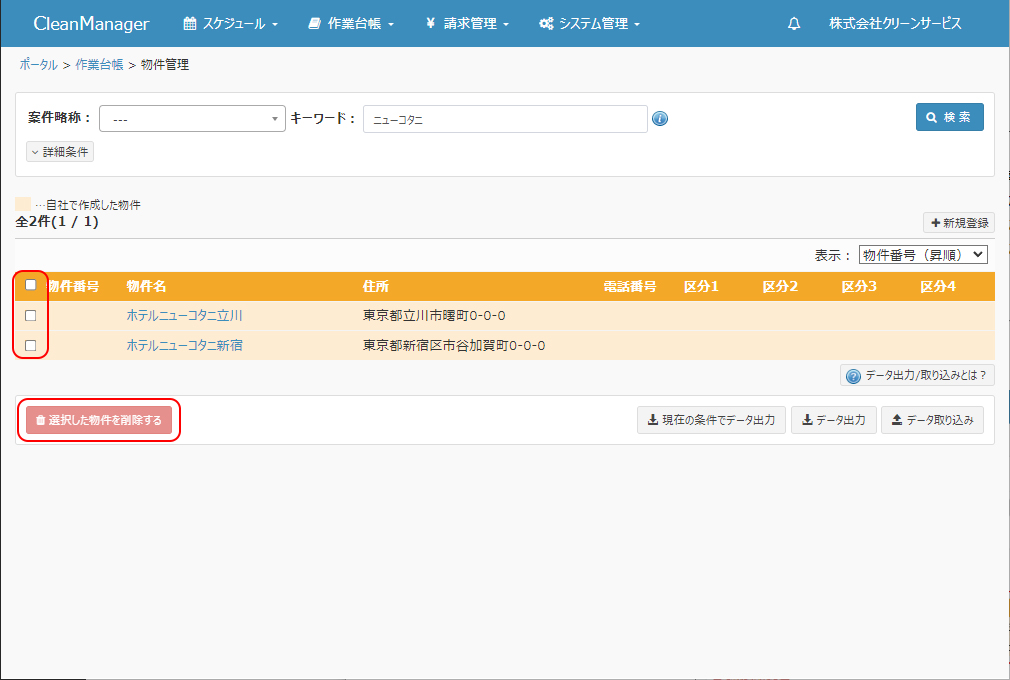Click the help icon for データ出力/取り込みとは?
Screen dimensions: 1010x680
(x=853, y=376)
